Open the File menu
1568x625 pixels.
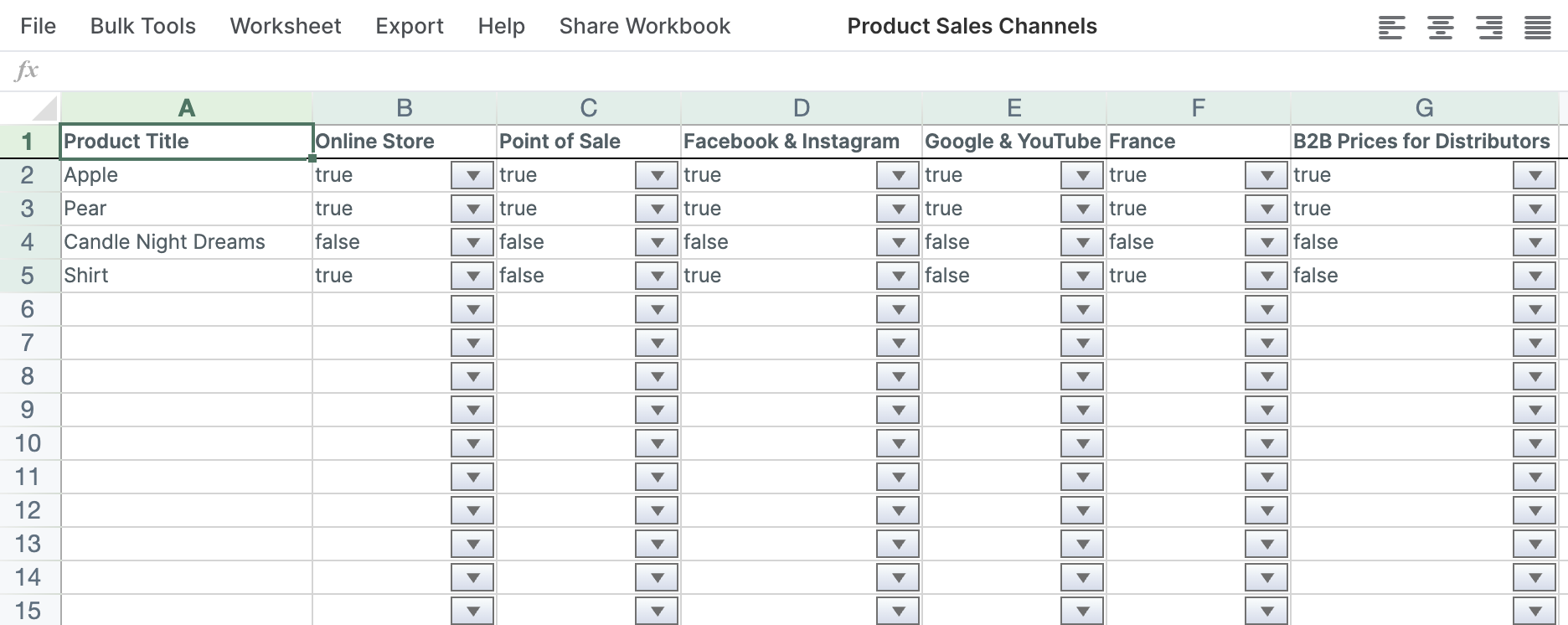coord(39,26)
